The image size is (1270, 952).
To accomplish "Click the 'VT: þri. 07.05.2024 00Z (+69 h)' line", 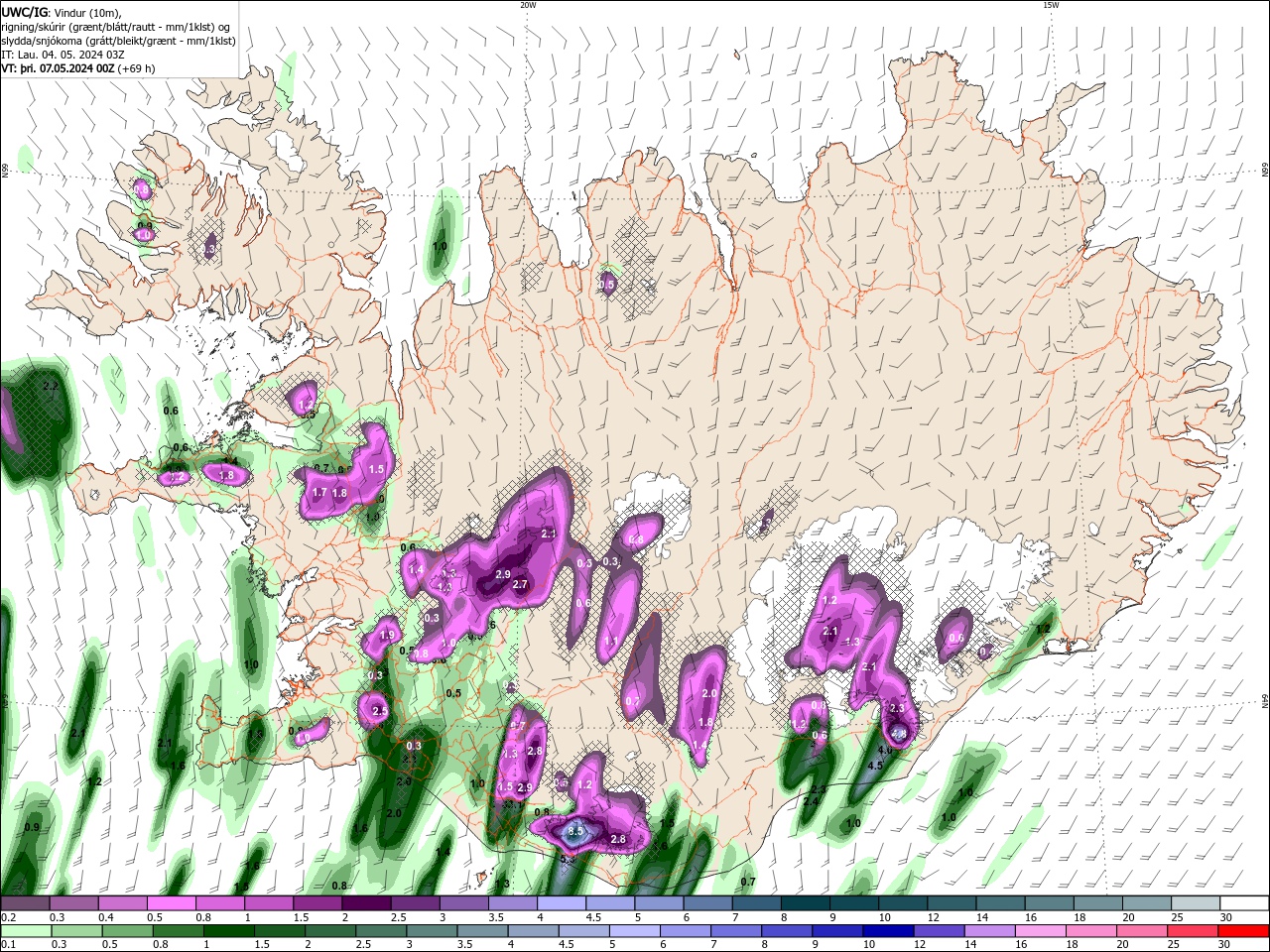I will (78, 68).
